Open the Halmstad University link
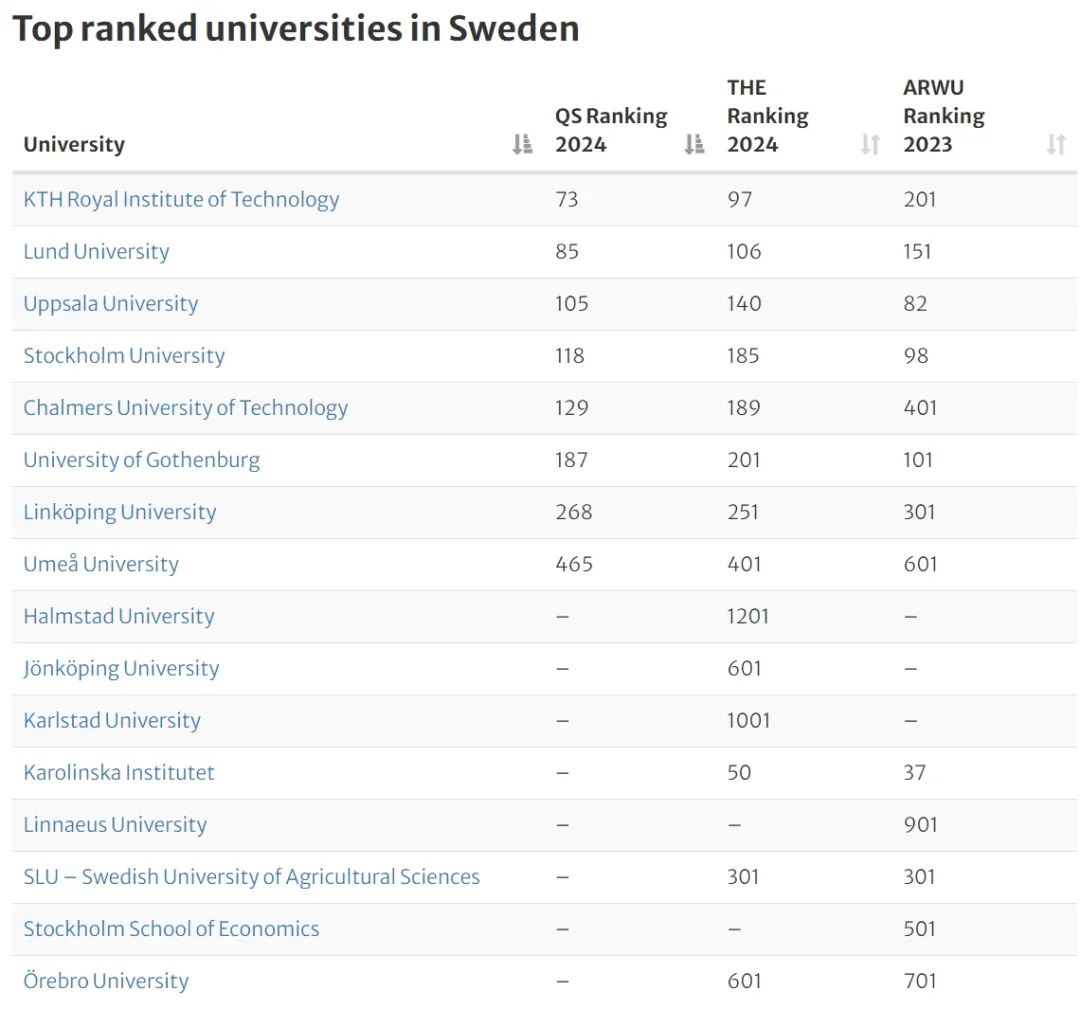Image resolution: width=1080 pixels, height=1009 pixels. [119, 616]
